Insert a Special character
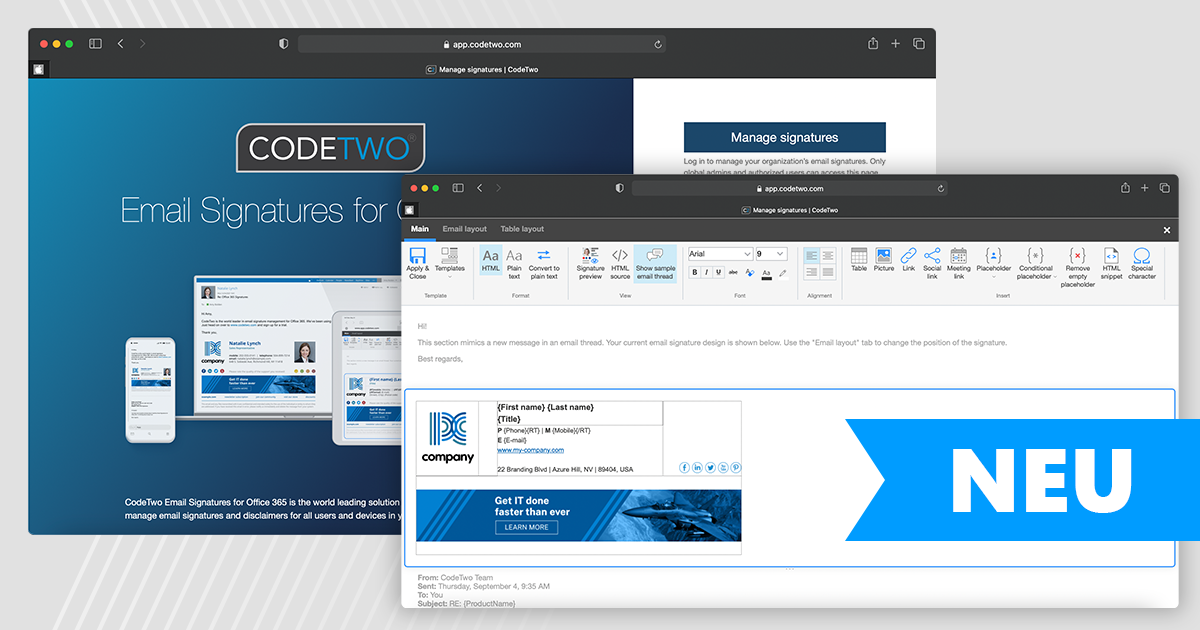 click(x=1142, y=258)
